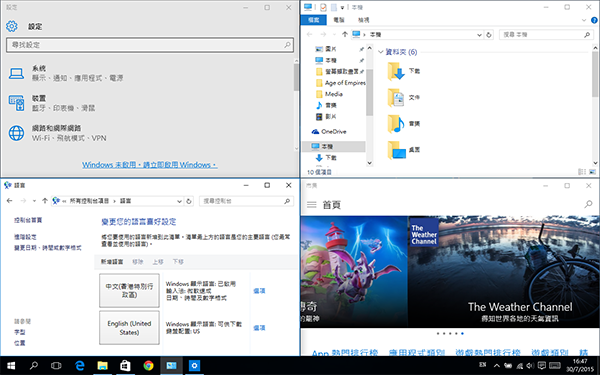Switch to the 電腦 Computer ribbon tab

pyautogui.click(x=339, y=20)
